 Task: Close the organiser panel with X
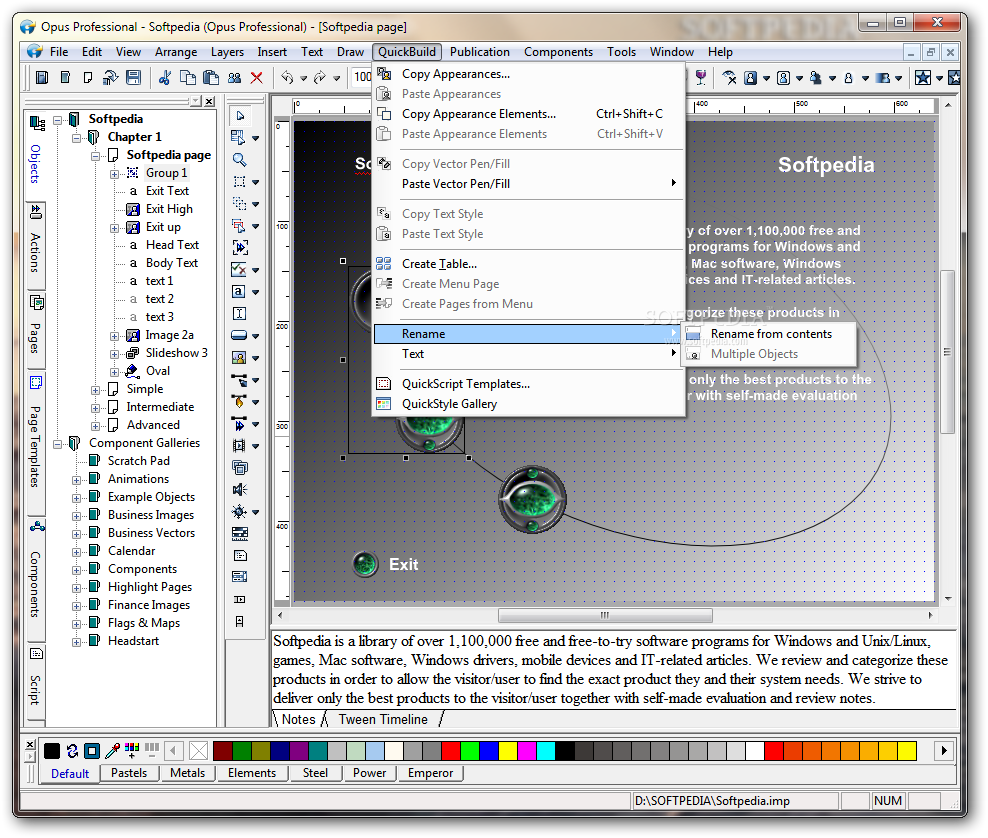pos(209,101)
